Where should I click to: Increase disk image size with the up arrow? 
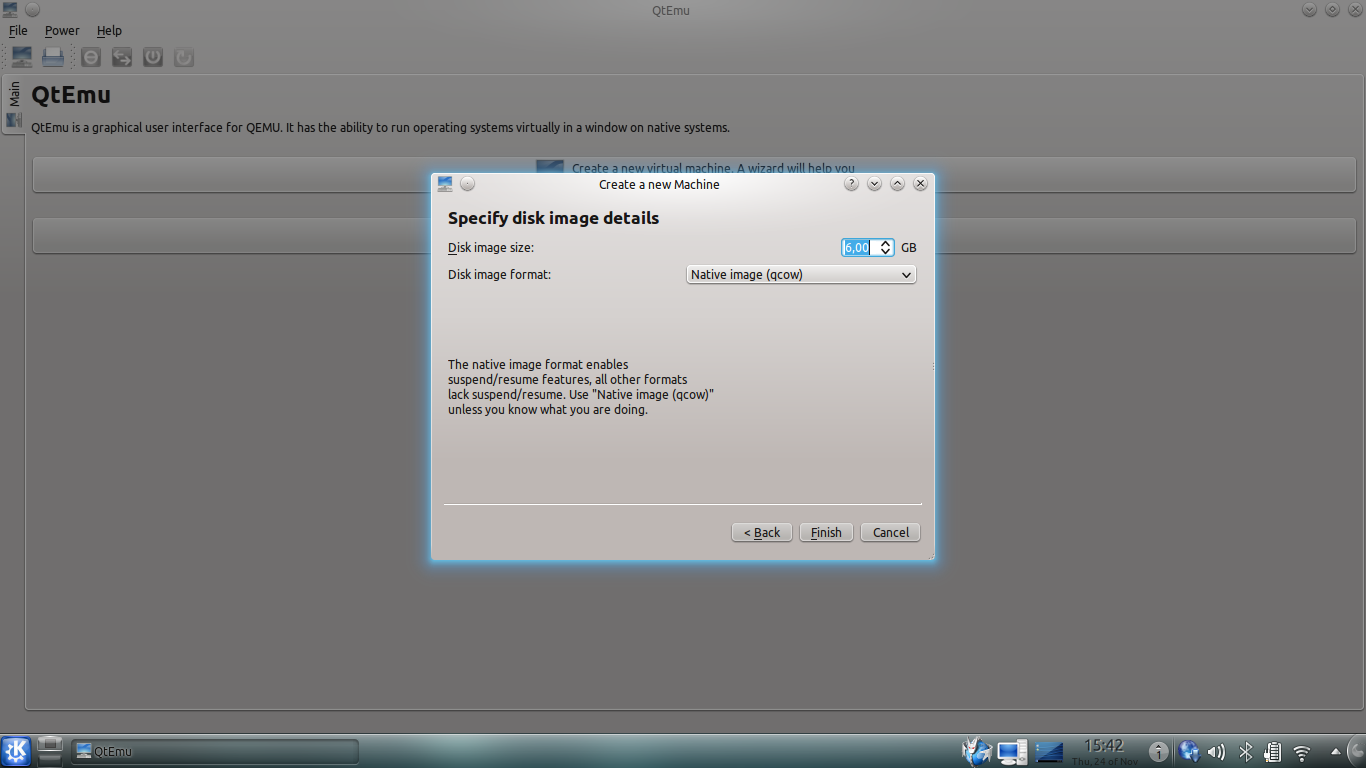(885, 243)
